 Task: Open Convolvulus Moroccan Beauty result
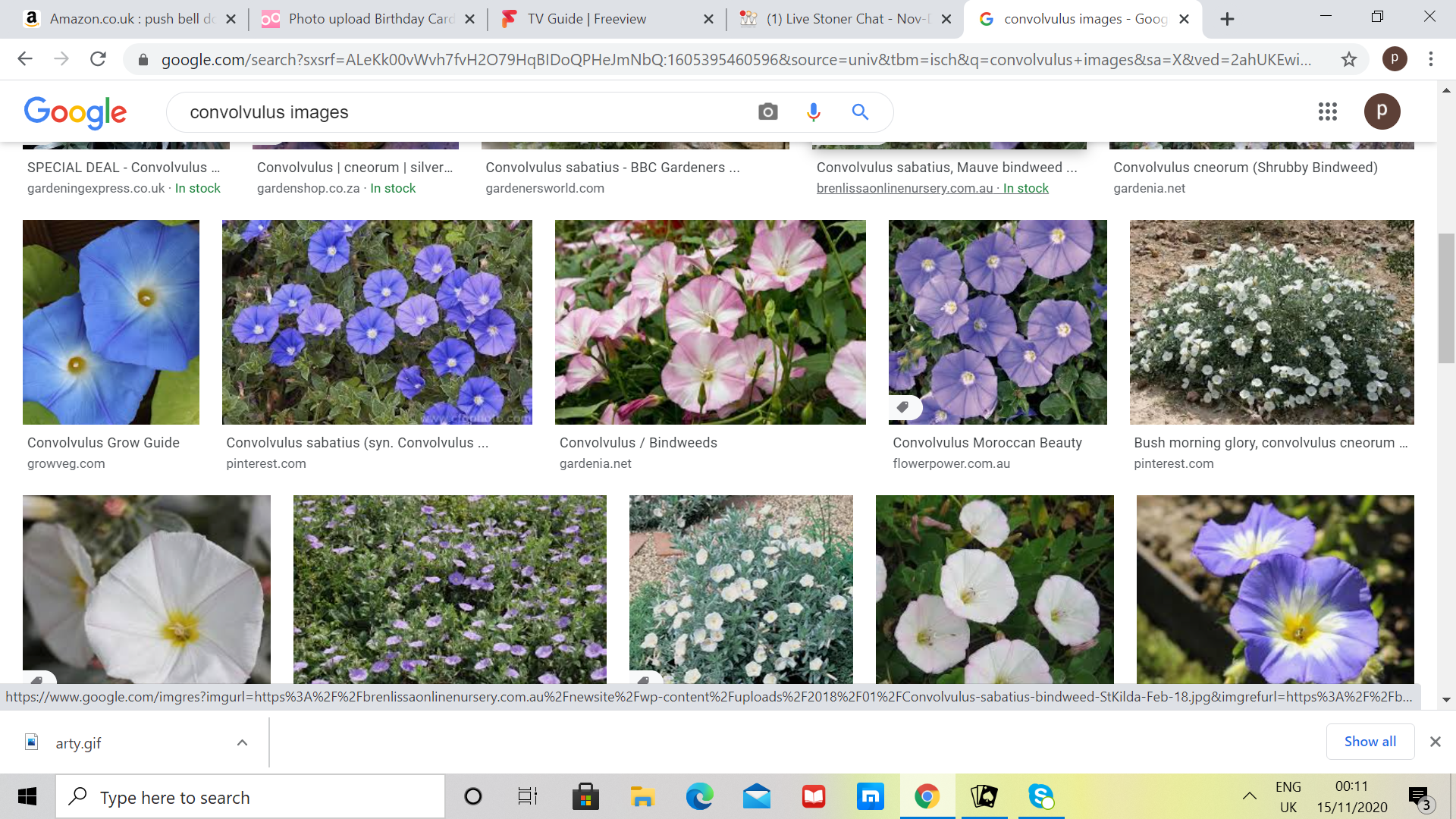click(x=987, y=443)
